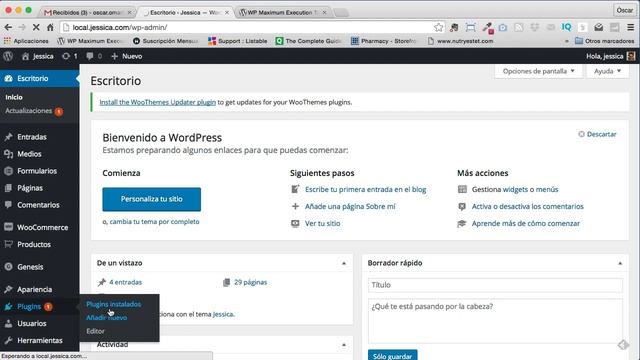Open Medios in the sidebar

(40, 154)
